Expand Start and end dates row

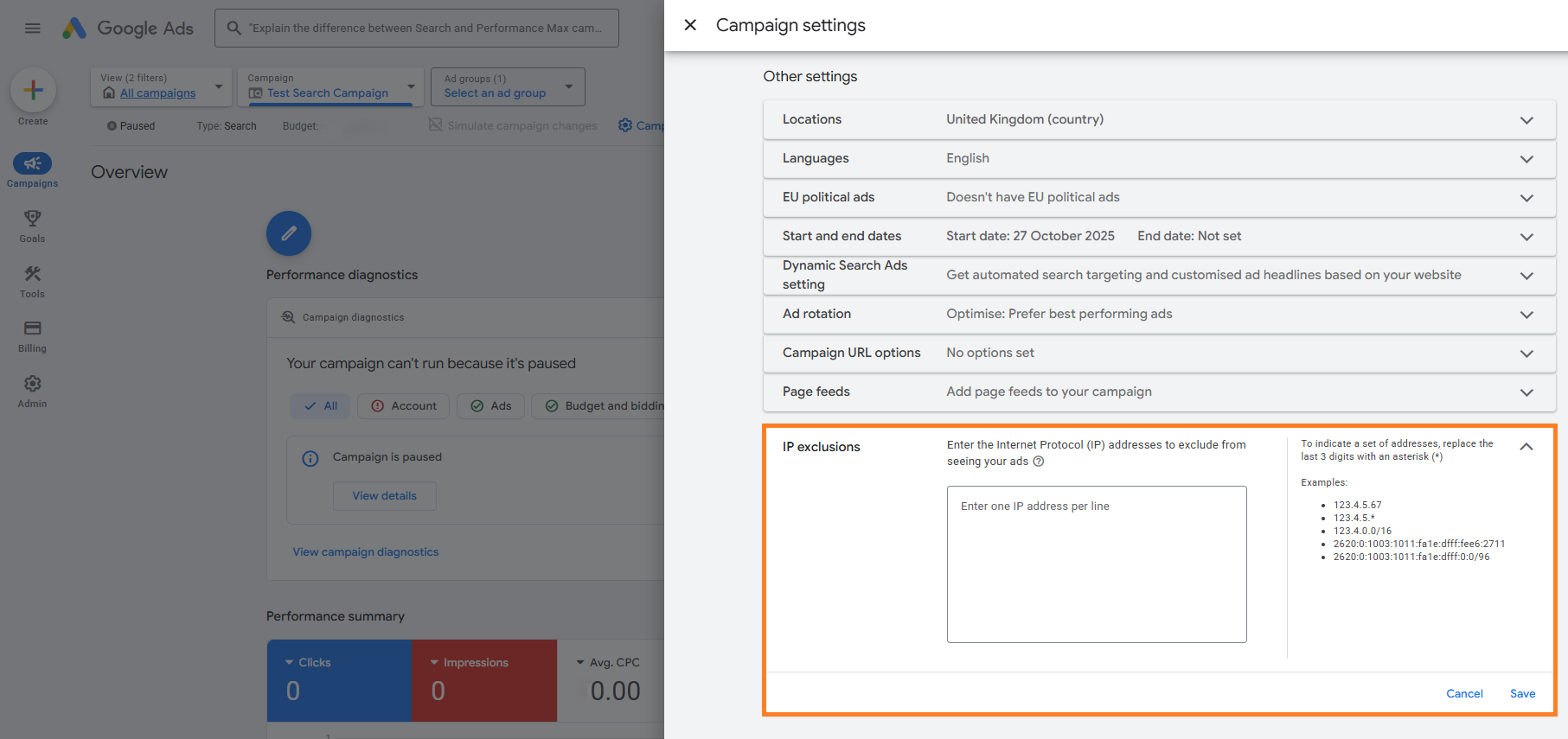(x=1159, y=236)
